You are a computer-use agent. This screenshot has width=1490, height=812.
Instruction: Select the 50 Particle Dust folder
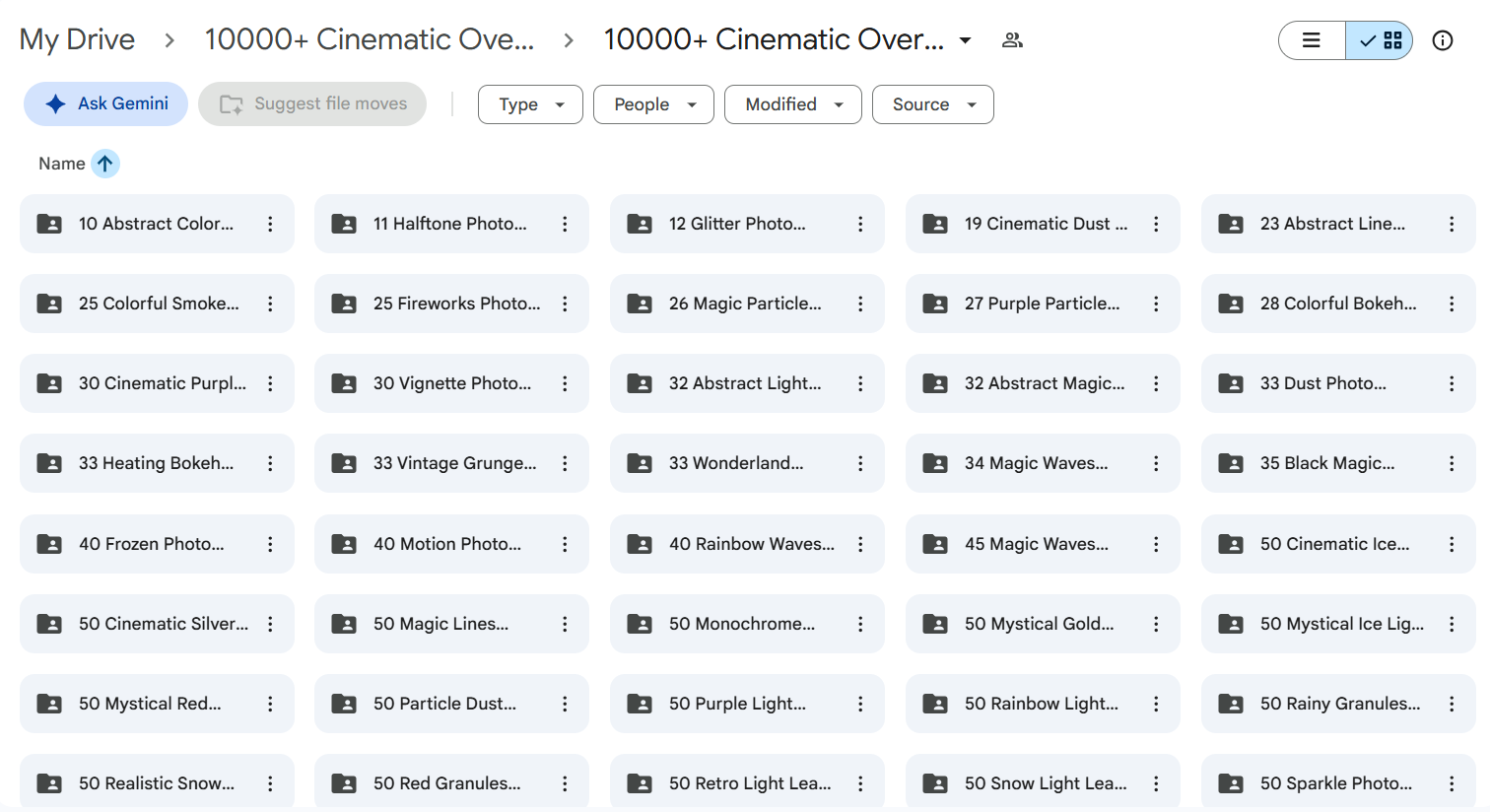[x=451, y=704]
